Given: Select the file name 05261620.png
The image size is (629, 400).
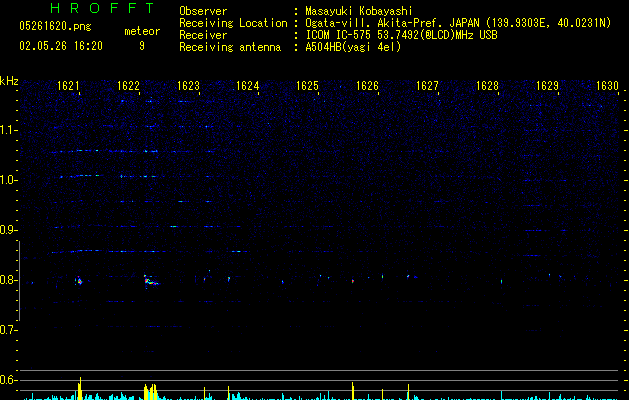Looking at the screenshot, I should point(55,26).
